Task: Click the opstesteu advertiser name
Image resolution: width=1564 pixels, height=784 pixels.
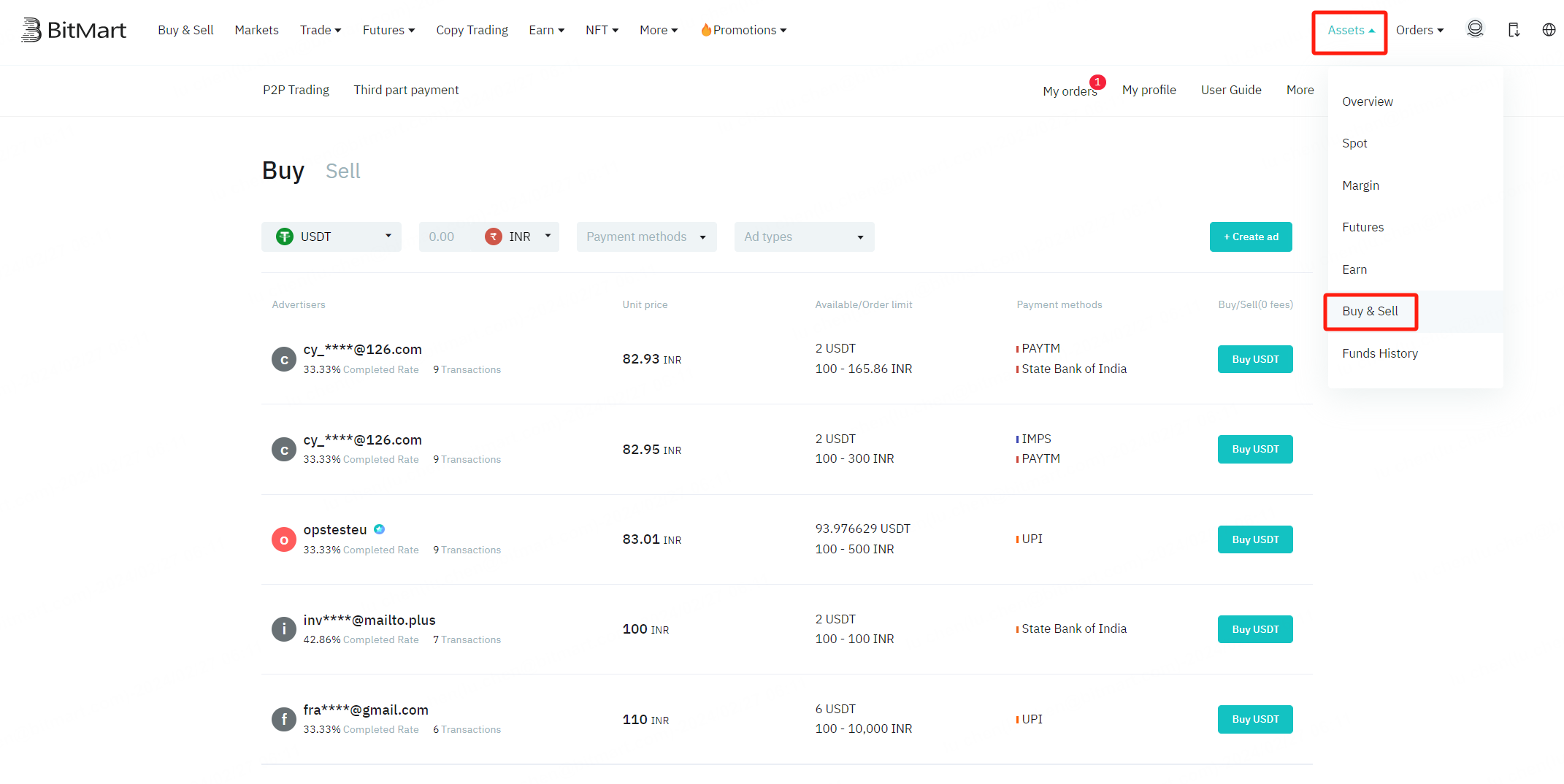Action: tap(335, 529)
